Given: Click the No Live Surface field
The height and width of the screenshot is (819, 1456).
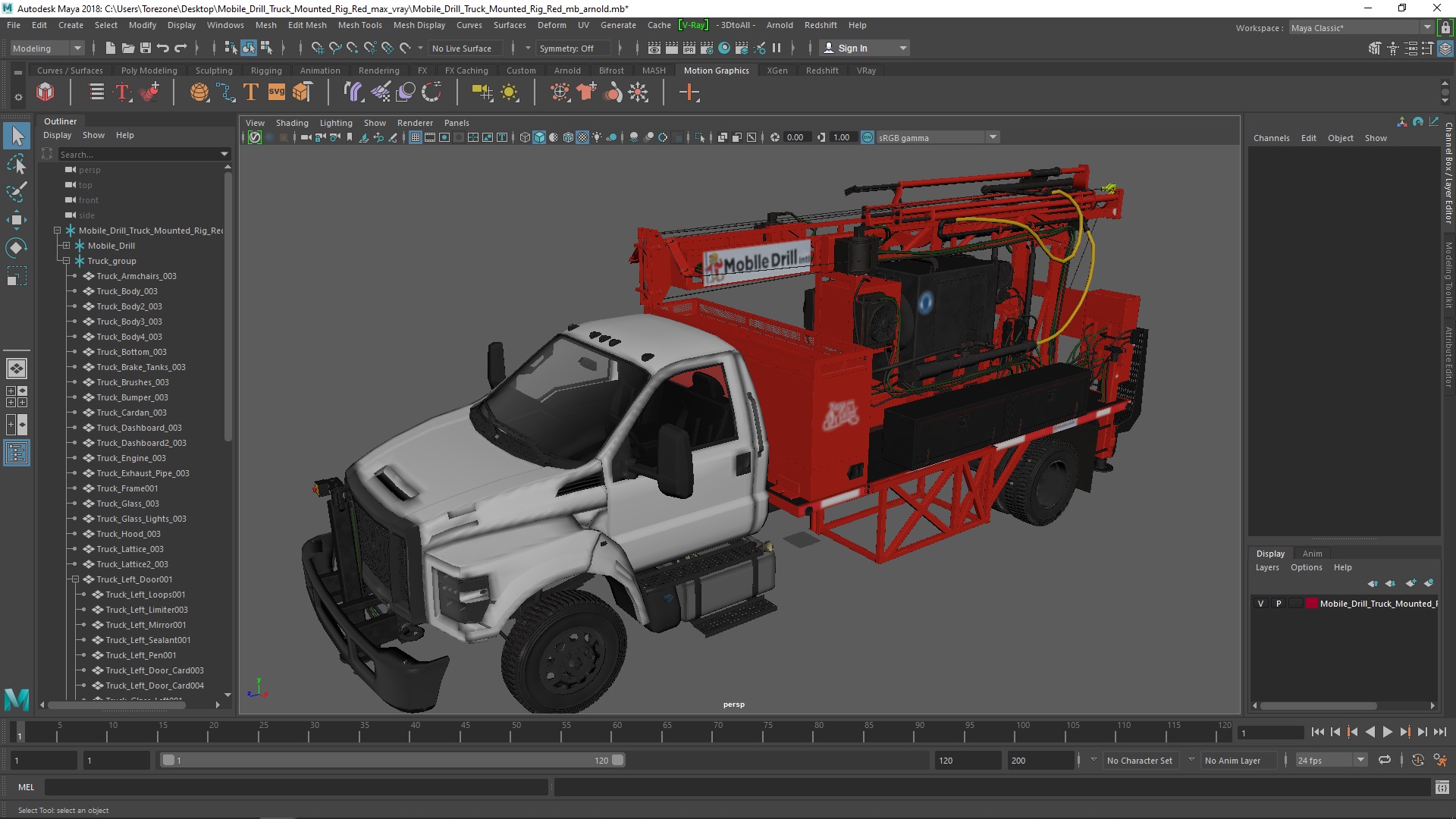Looking at the screenshot, I should pyautogui.click(x=466, y=48).
